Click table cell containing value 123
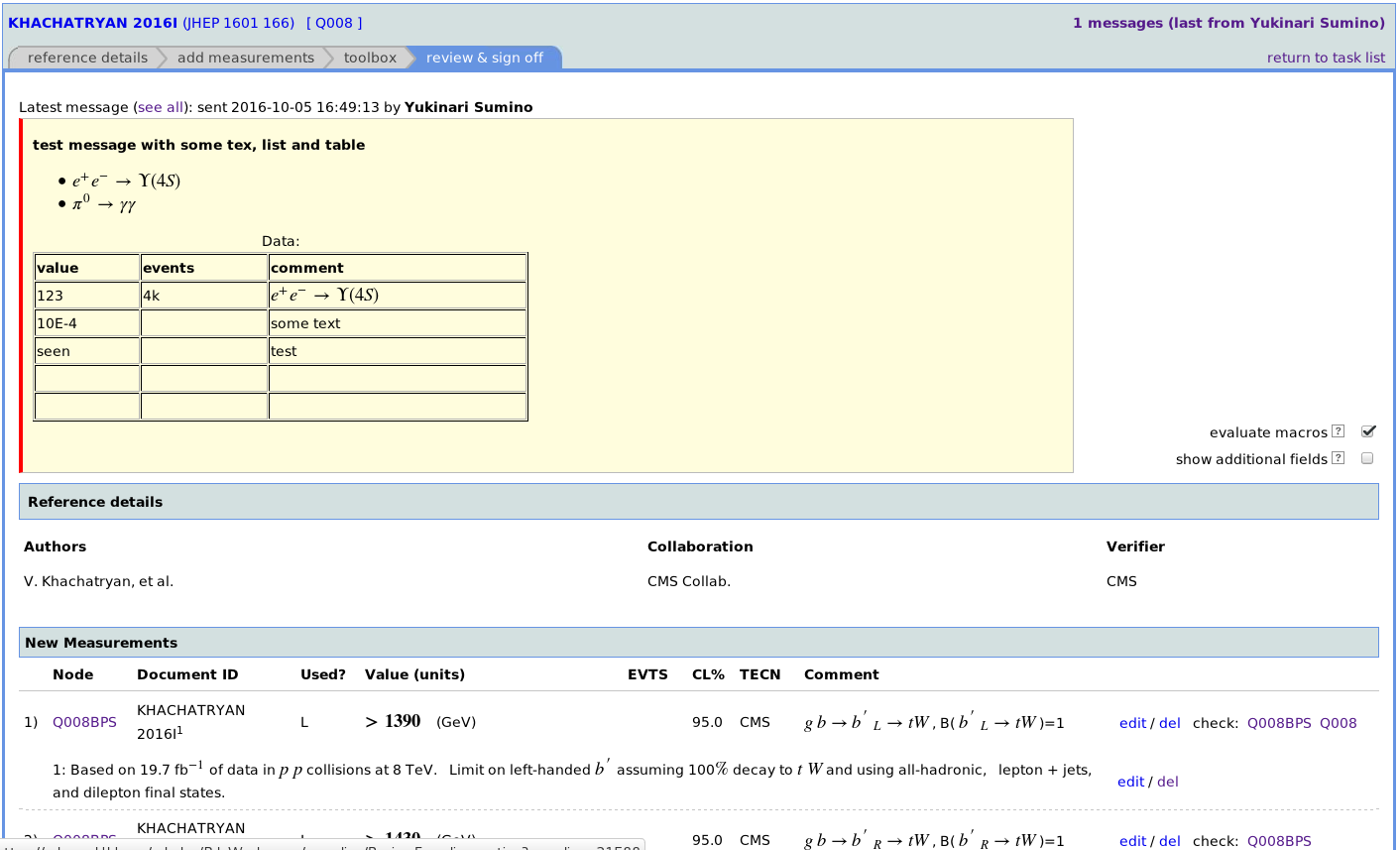Screen dimensions: 1400x850 pos(87,296)
